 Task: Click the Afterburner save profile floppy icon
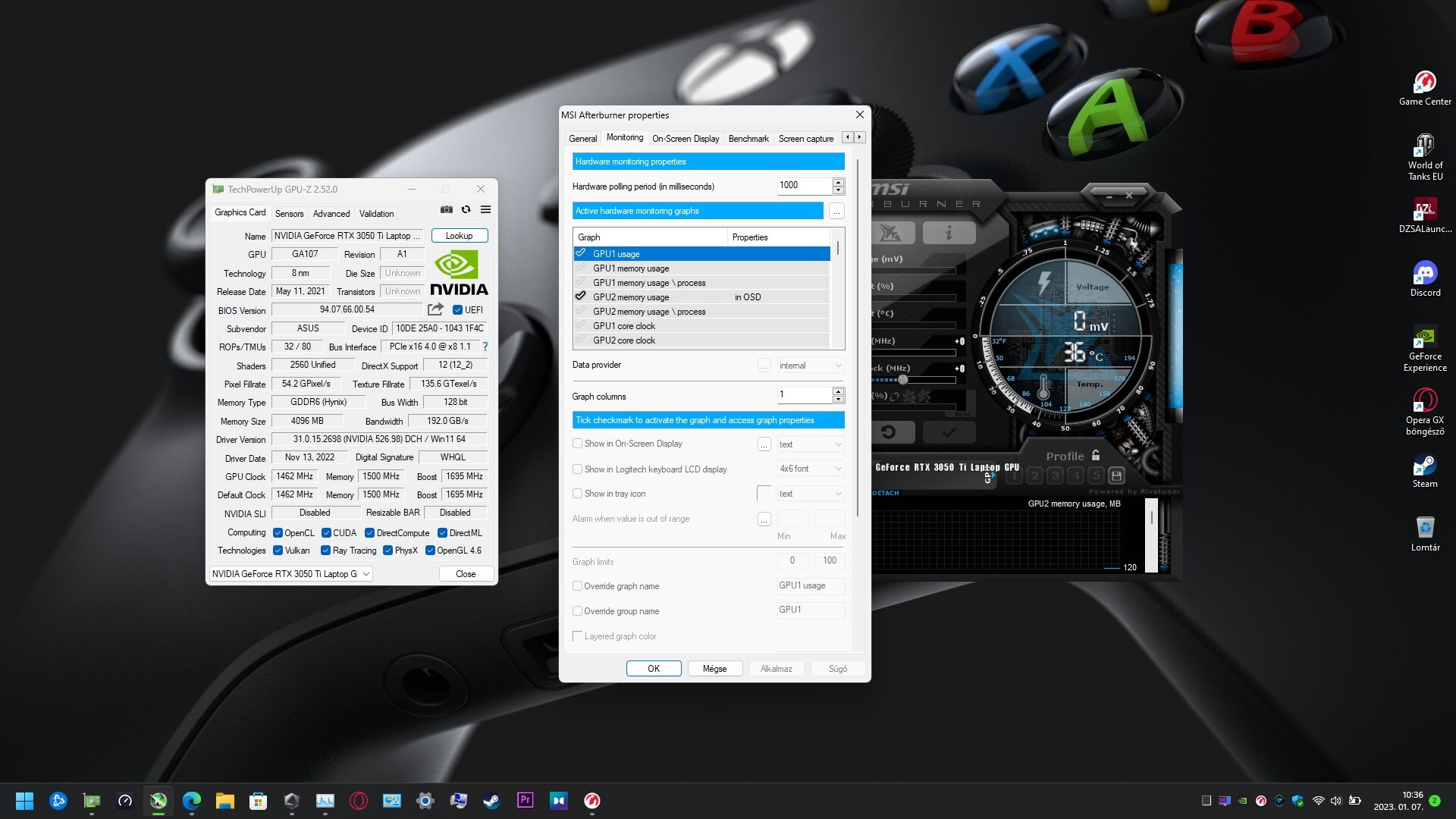[x=1116, y=475]
